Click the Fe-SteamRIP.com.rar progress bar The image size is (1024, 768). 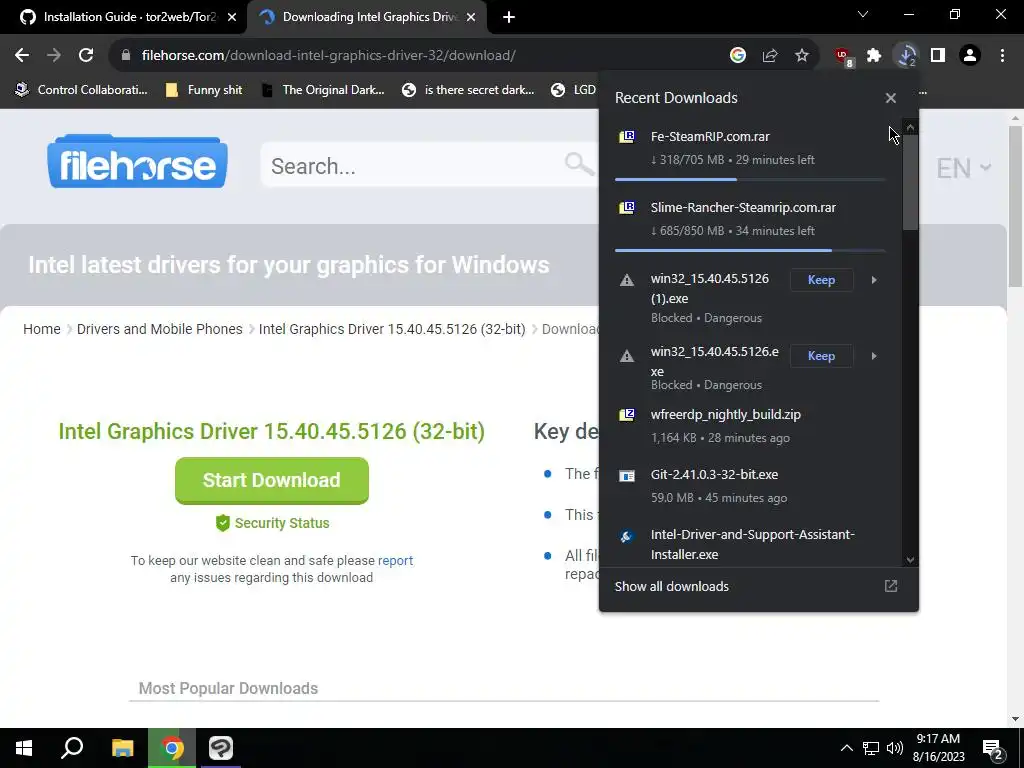(750, 179)
